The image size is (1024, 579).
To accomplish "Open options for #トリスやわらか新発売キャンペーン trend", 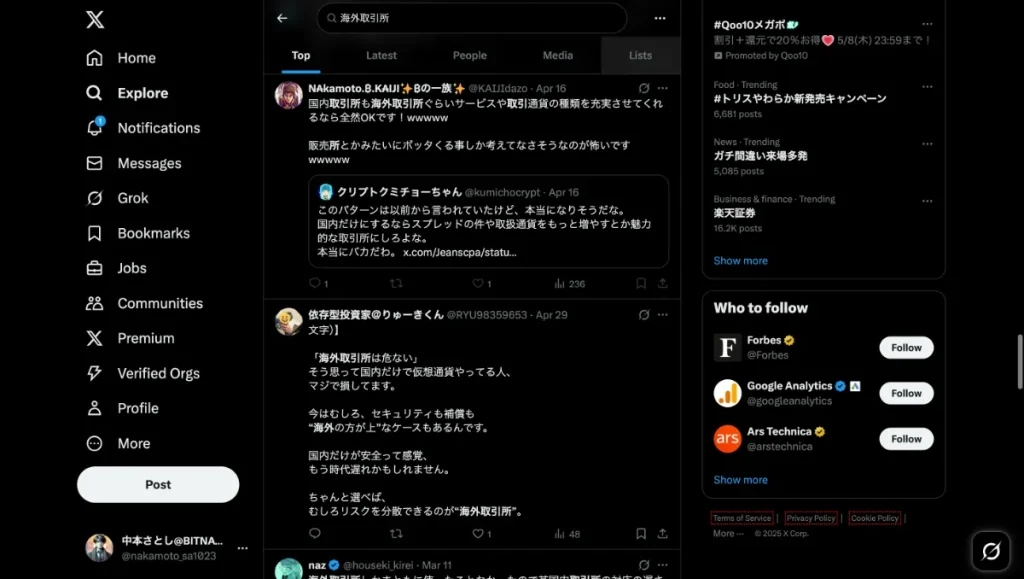I will click(x=927, y=86).
